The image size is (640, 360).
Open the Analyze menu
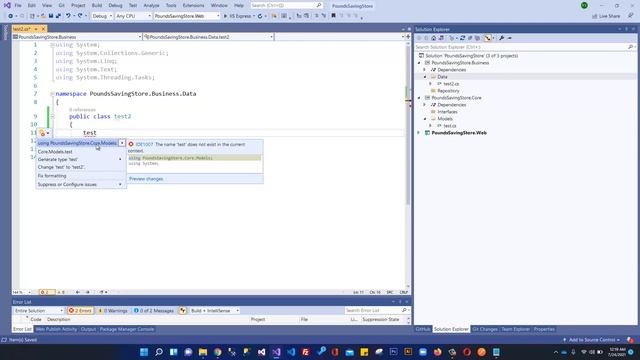(151, 6)
